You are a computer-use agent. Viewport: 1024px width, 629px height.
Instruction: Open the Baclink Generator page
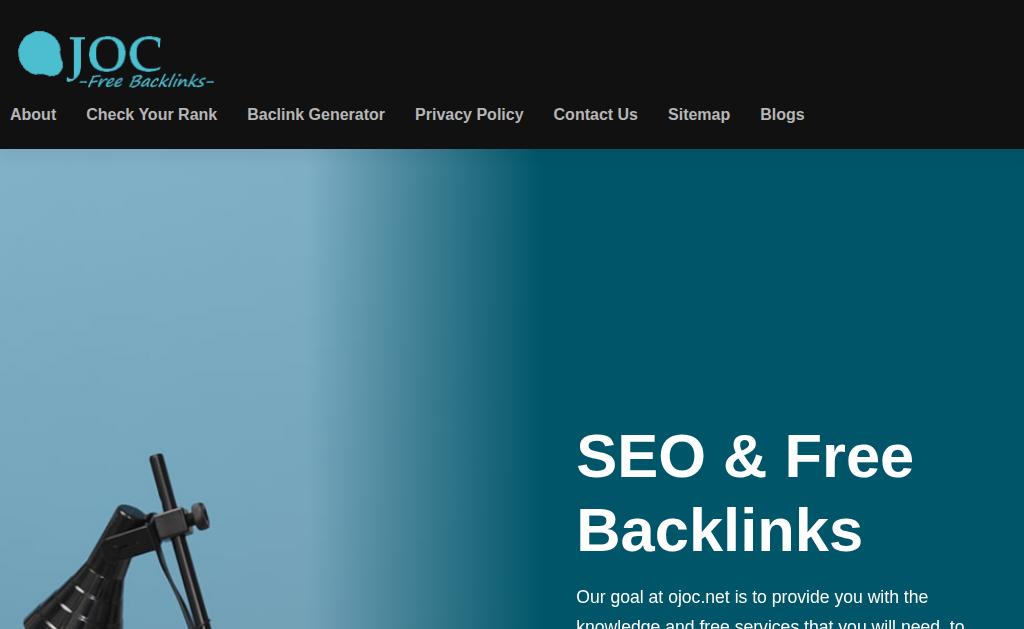316,114
